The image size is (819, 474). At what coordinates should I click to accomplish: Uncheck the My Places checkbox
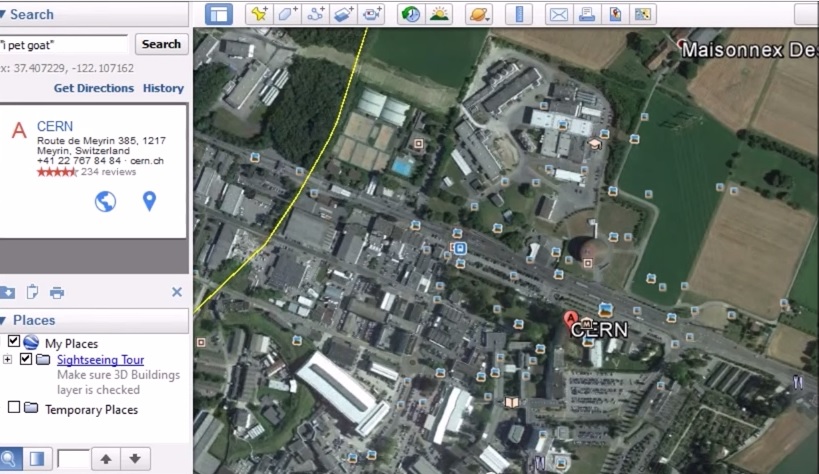[x=14, y=342]
